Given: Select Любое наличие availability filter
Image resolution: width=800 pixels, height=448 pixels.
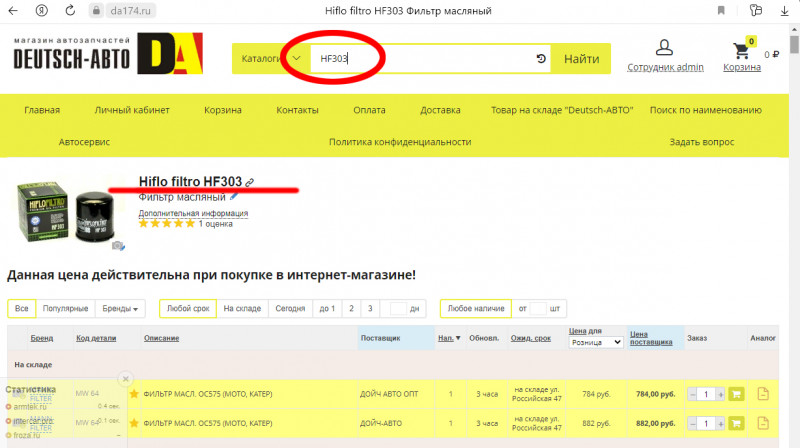Looking at the screenshot, I should click(x=476, y=308).
